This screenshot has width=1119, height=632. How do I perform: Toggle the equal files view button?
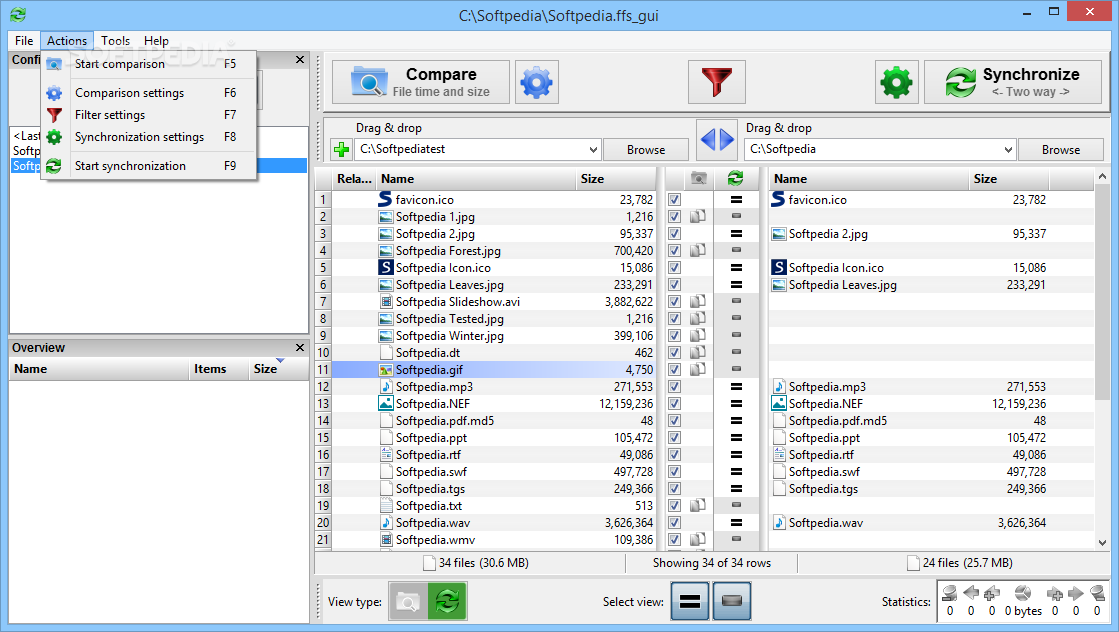[x=689, y=601]
